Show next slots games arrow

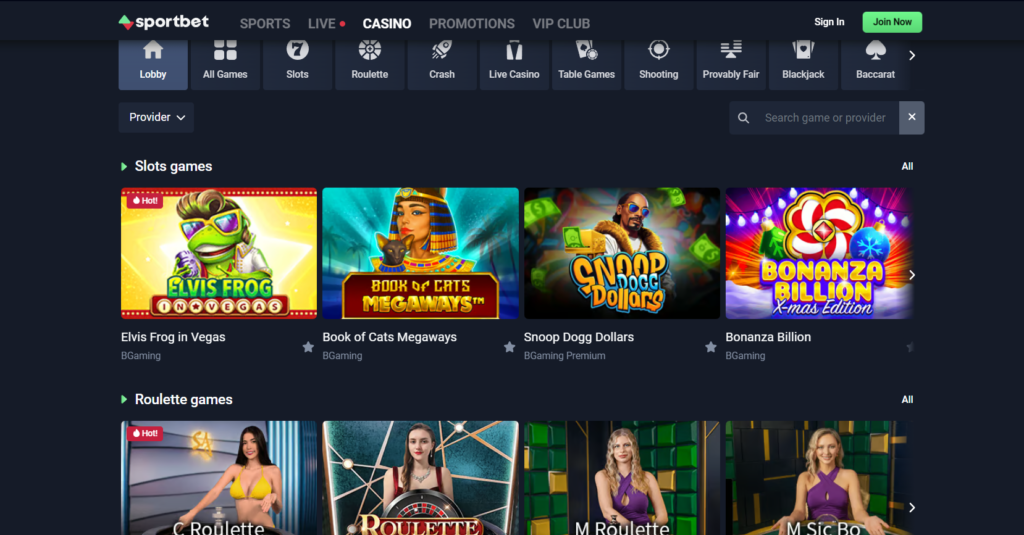[912, 275]
